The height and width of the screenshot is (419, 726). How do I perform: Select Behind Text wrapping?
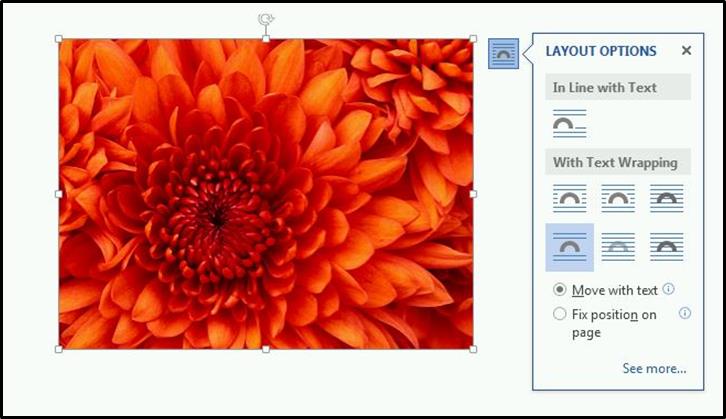[x=618, y=247]
